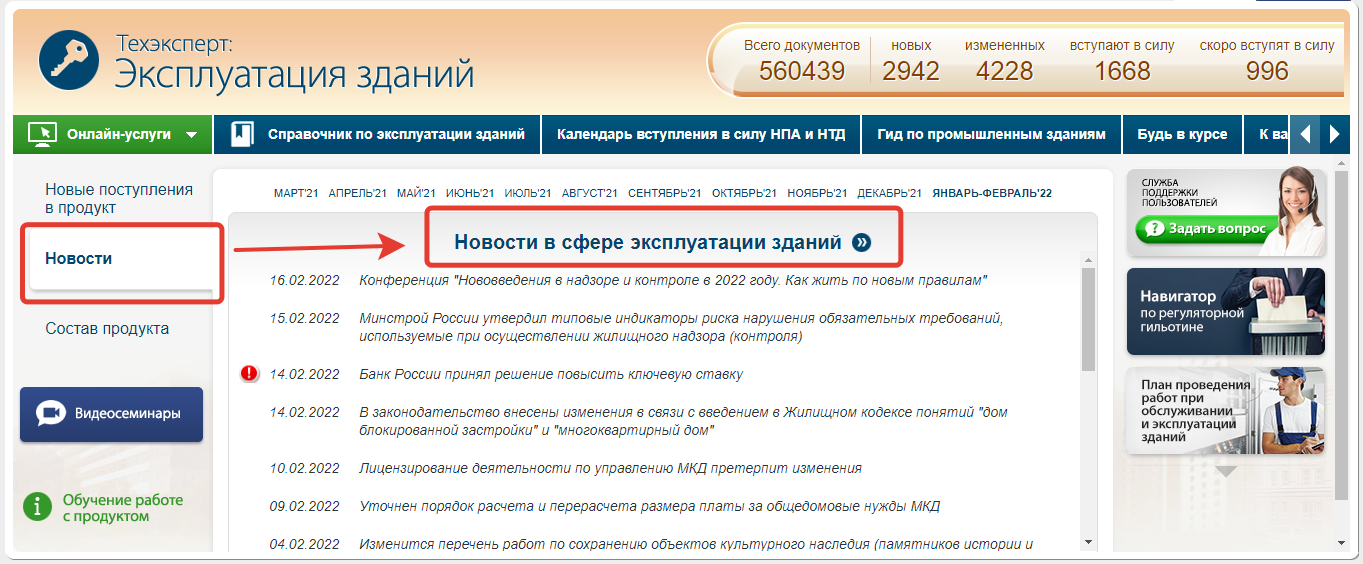Select the ЯНВАРЬ-ФЕВРАЛЬ'22 period link
The image size is (1363, 564).
(992, 193)
